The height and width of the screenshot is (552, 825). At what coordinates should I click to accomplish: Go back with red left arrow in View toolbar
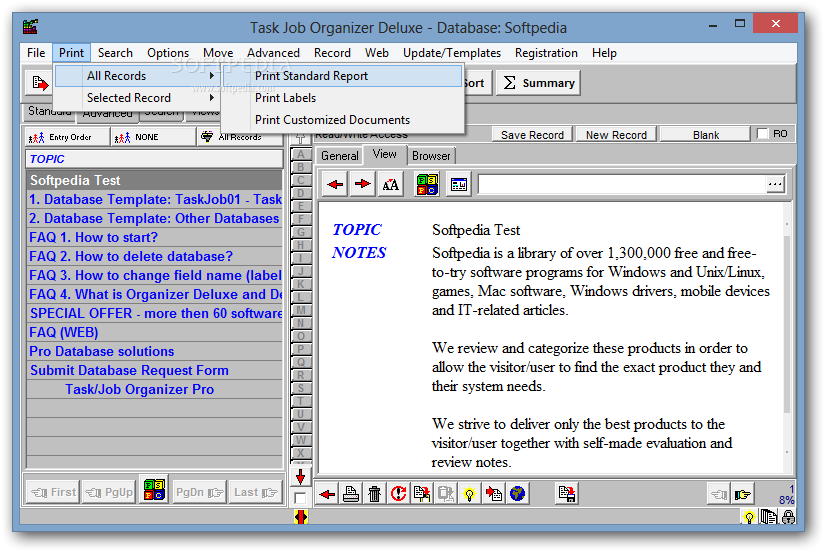pyautogui.click(x=335, y=184)
